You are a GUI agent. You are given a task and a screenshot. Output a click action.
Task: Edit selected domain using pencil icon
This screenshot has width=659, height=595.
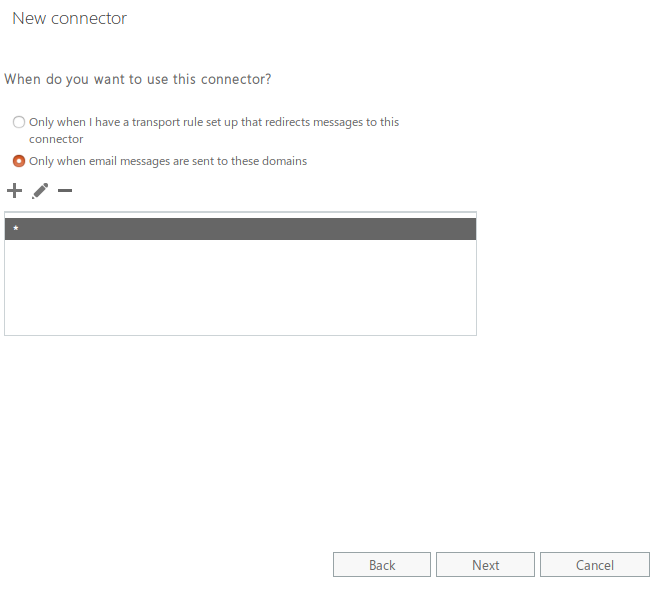(40, 191)
